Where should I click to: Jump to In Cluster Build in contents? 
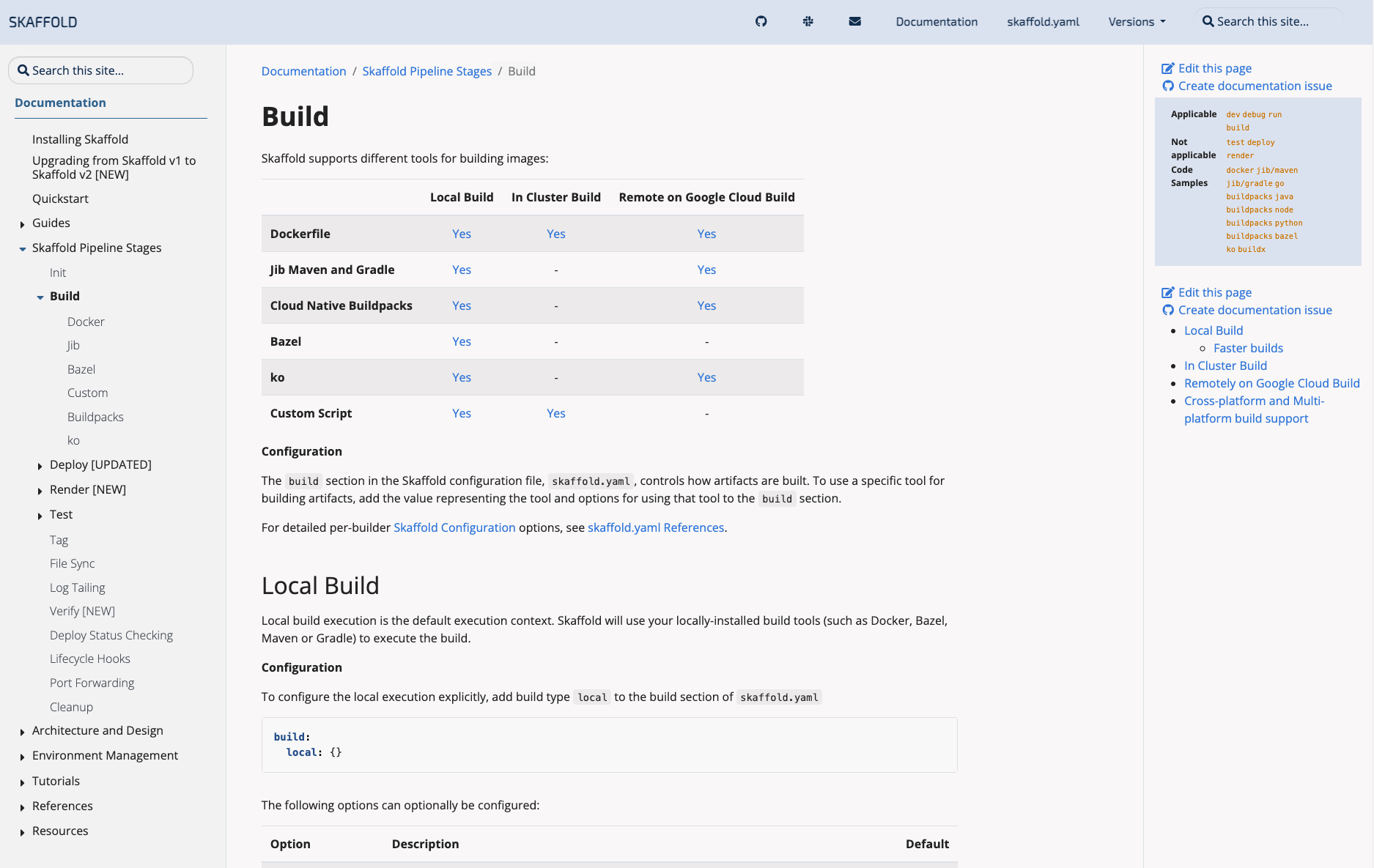point(1225,366)
